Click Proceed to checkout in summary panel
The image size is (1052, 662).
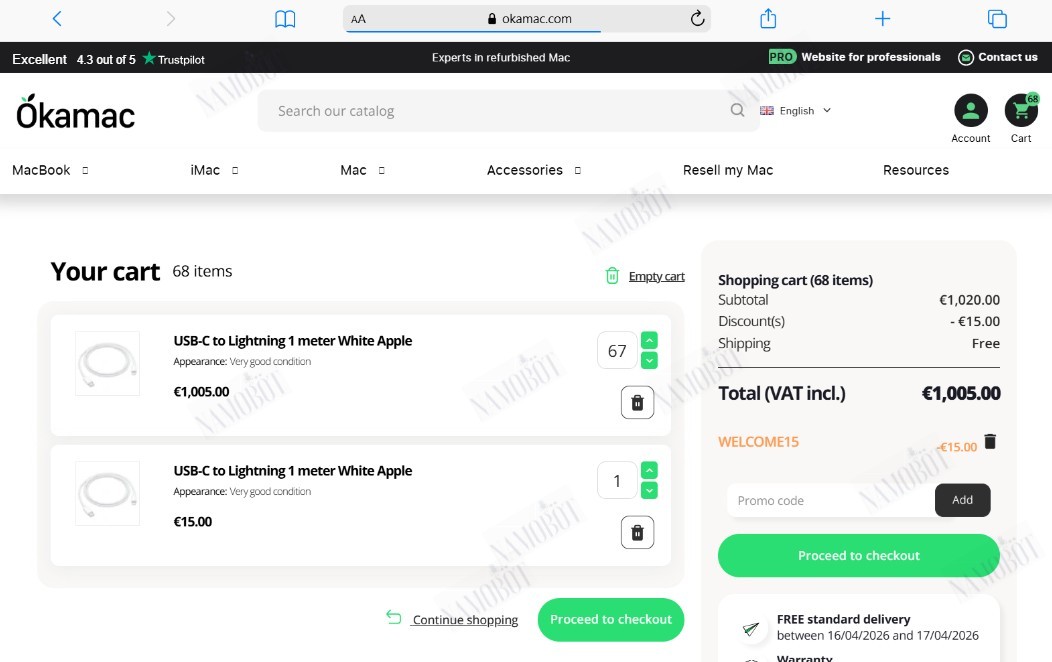859,555
